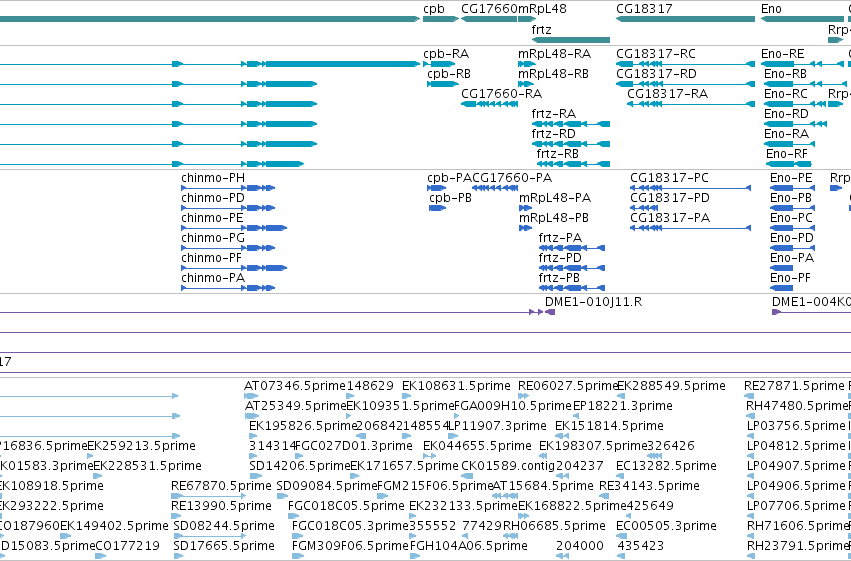The height and width of the screenshot is (561, 851).
Task: Click the Eno-PB protein label
Action: 791,198
